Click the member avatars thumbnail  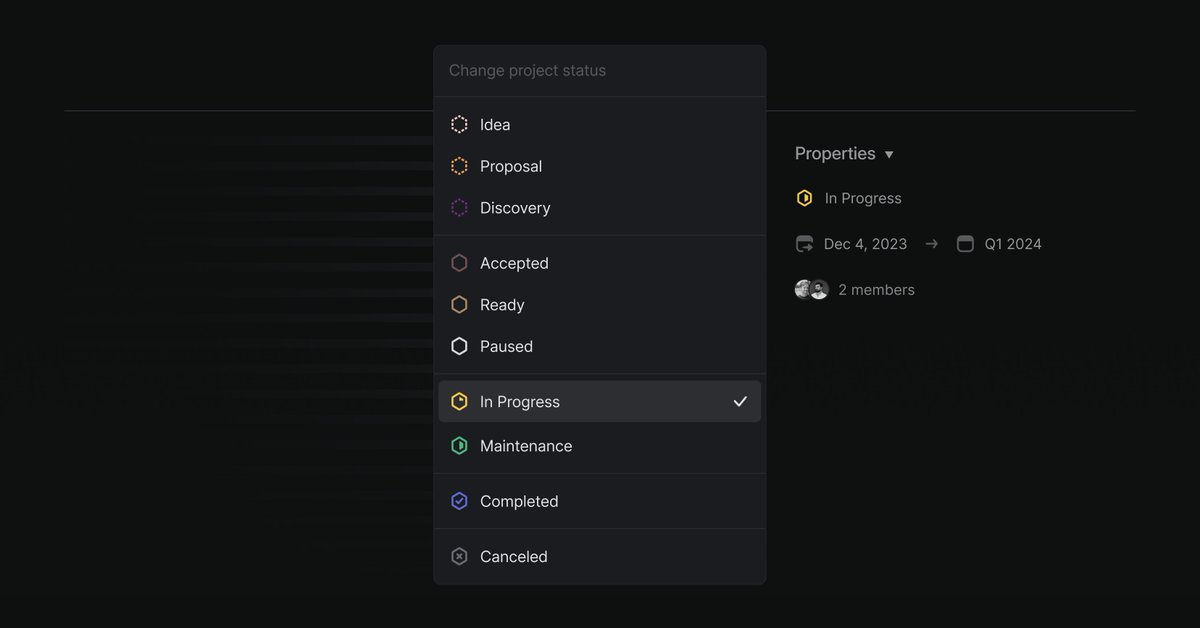click(811, 290)
